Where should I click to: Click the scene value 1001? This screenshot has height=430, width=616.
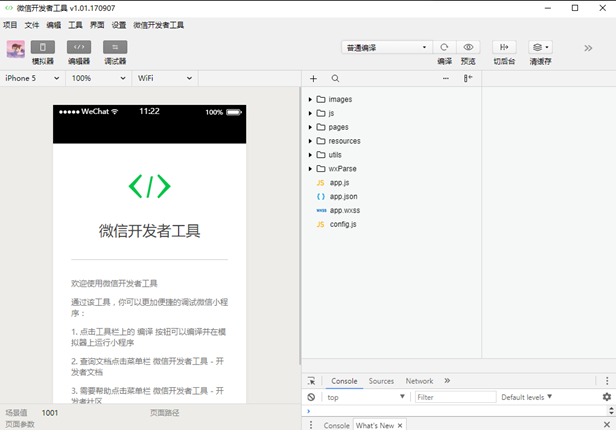pos(50,413)
